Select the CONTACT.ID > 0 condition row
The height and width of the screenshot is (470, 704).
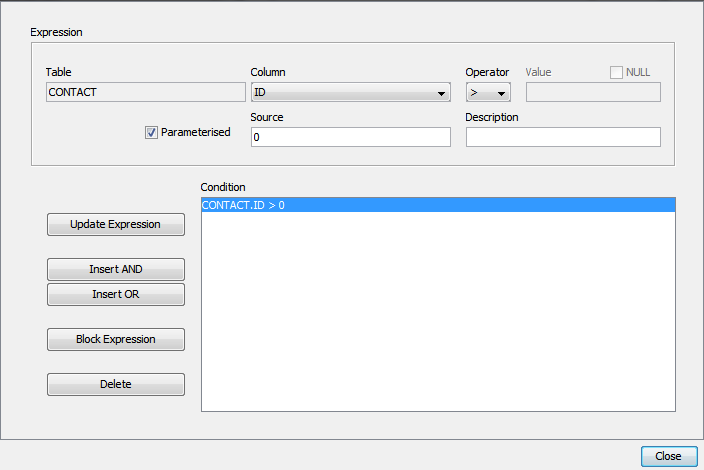(x=438, y=205)
